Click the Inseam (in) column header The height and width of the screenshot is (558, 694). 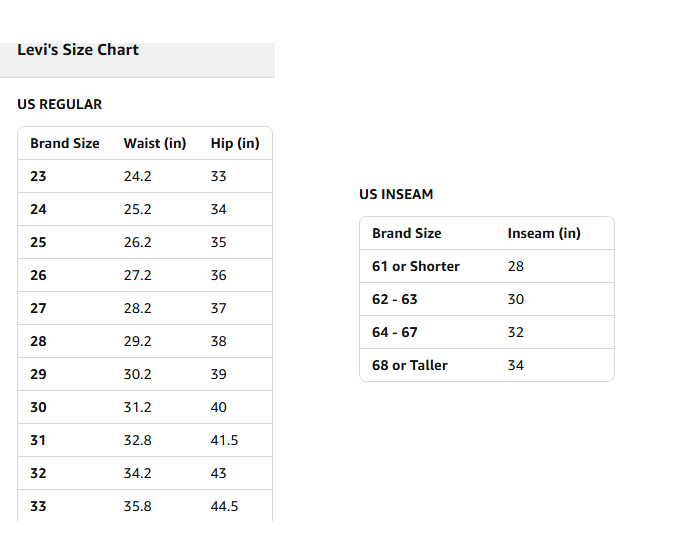click(544, 233)
